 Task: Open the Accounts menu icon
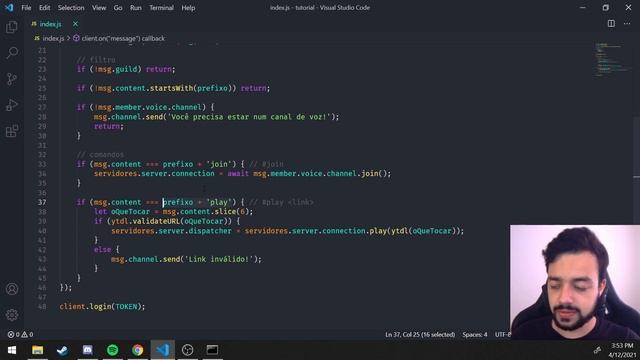coord(12,289)
